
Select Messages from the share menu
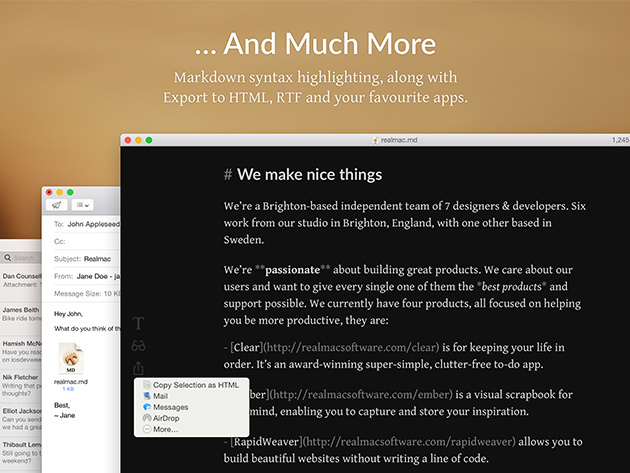(191, 407)
